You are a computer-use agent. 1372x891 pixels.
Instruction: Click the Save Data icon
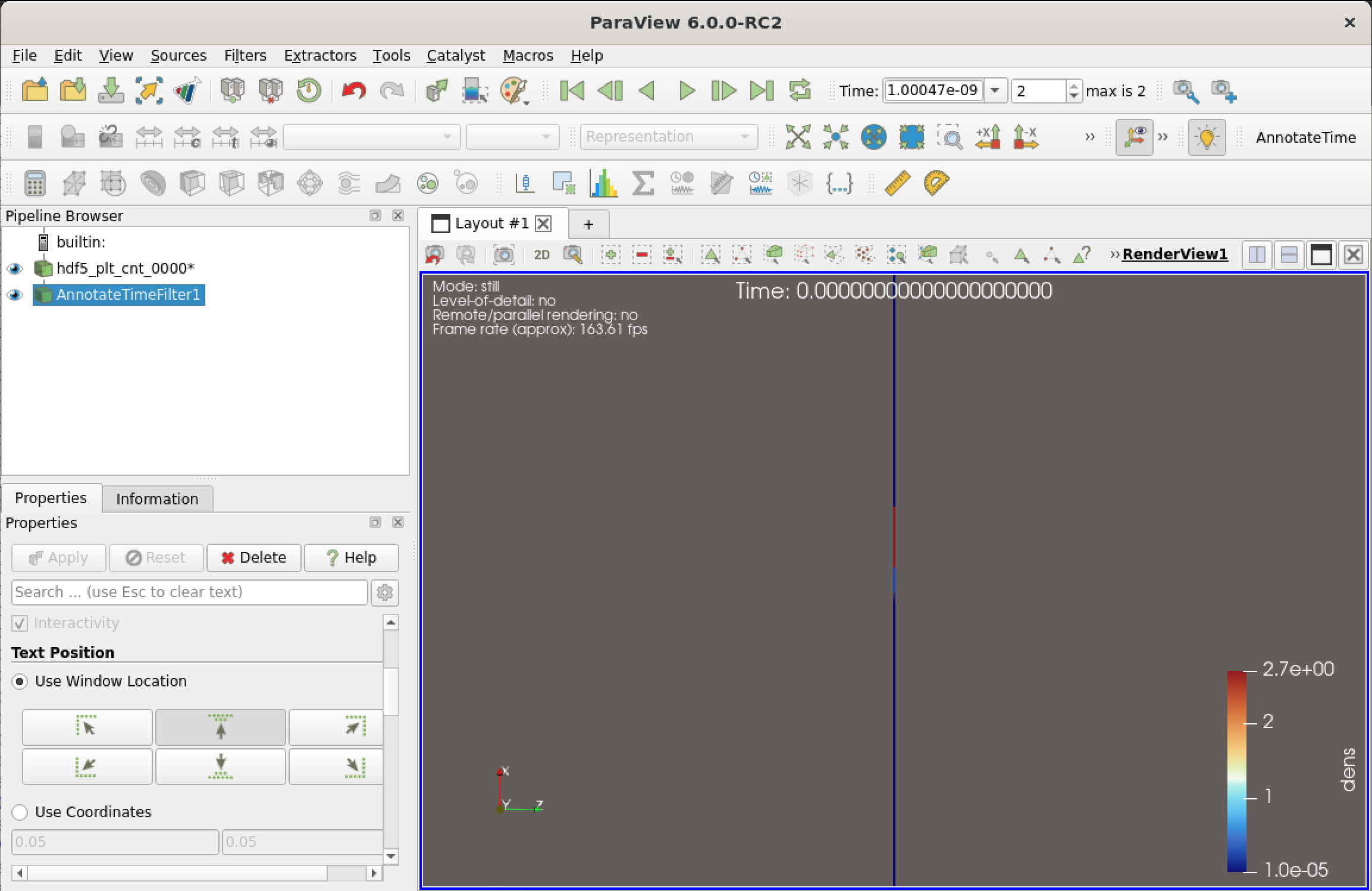pyautogui.click(x=111, y=90)
